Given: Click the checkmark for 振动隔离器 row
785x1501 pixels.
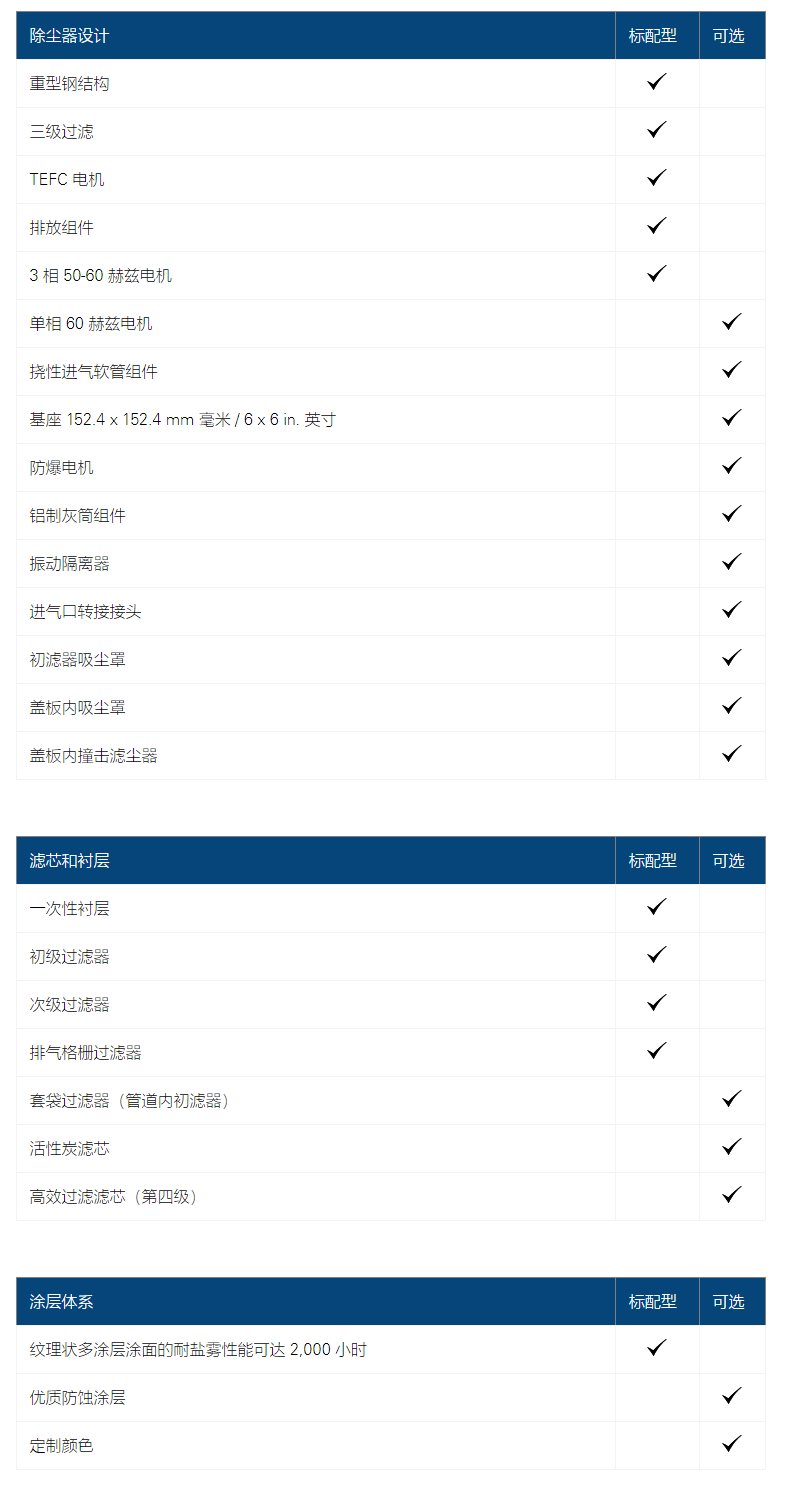Looking at the screenshot, I should 732,562.
